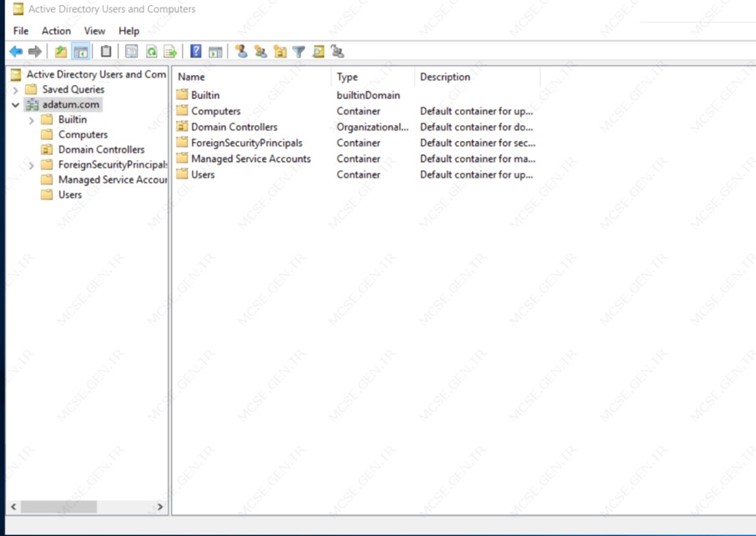The width and height of the screenshot is (756, 536).
Task: Click the Managed Service Accounts folder icon in list
Action: pyautogui.click(x=182, y=158)
